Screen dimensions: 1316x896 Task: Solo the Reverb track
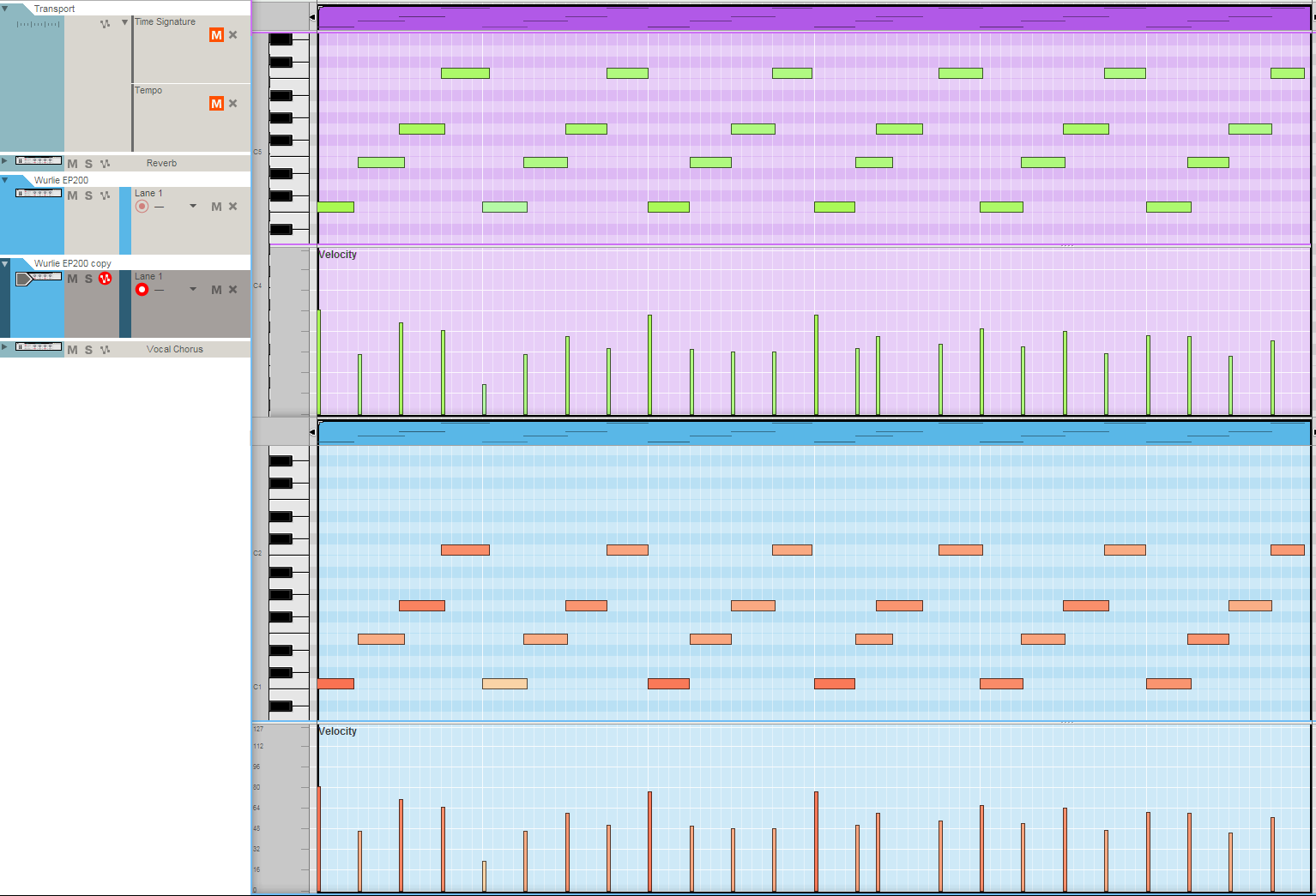[88, 163]
